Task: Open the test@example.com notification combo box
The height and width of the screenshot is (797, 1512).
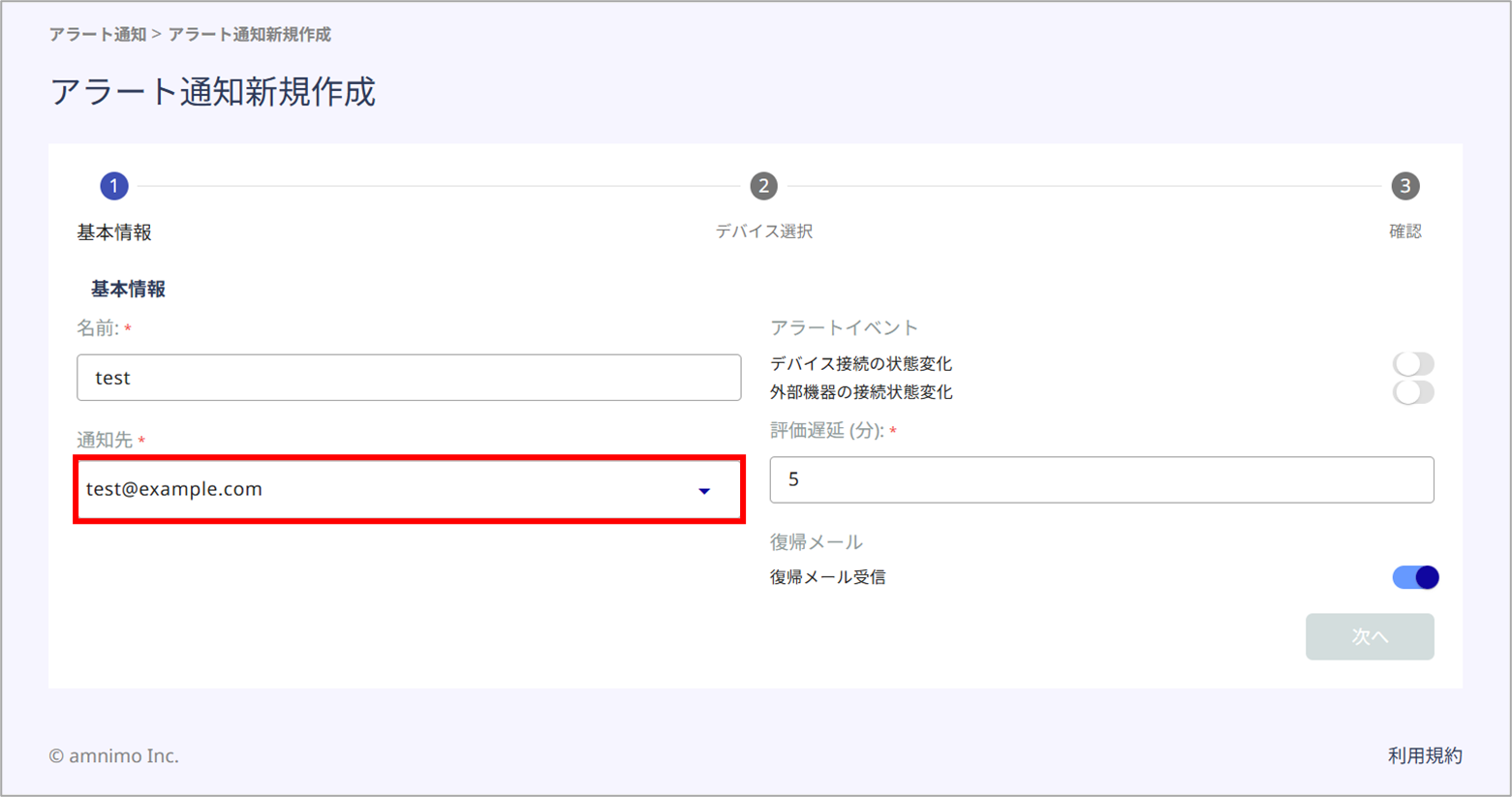Action: (409, 489)
